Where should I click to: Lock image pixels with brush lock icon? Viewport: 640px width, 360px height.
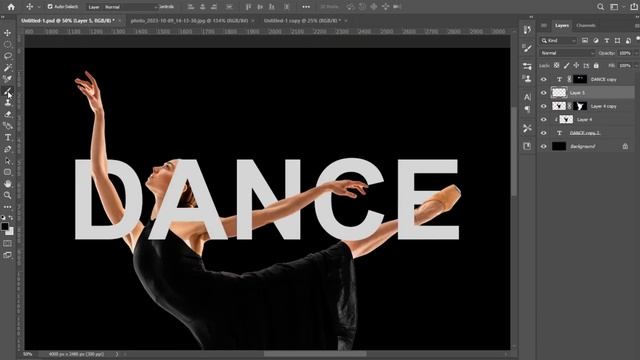567,65
